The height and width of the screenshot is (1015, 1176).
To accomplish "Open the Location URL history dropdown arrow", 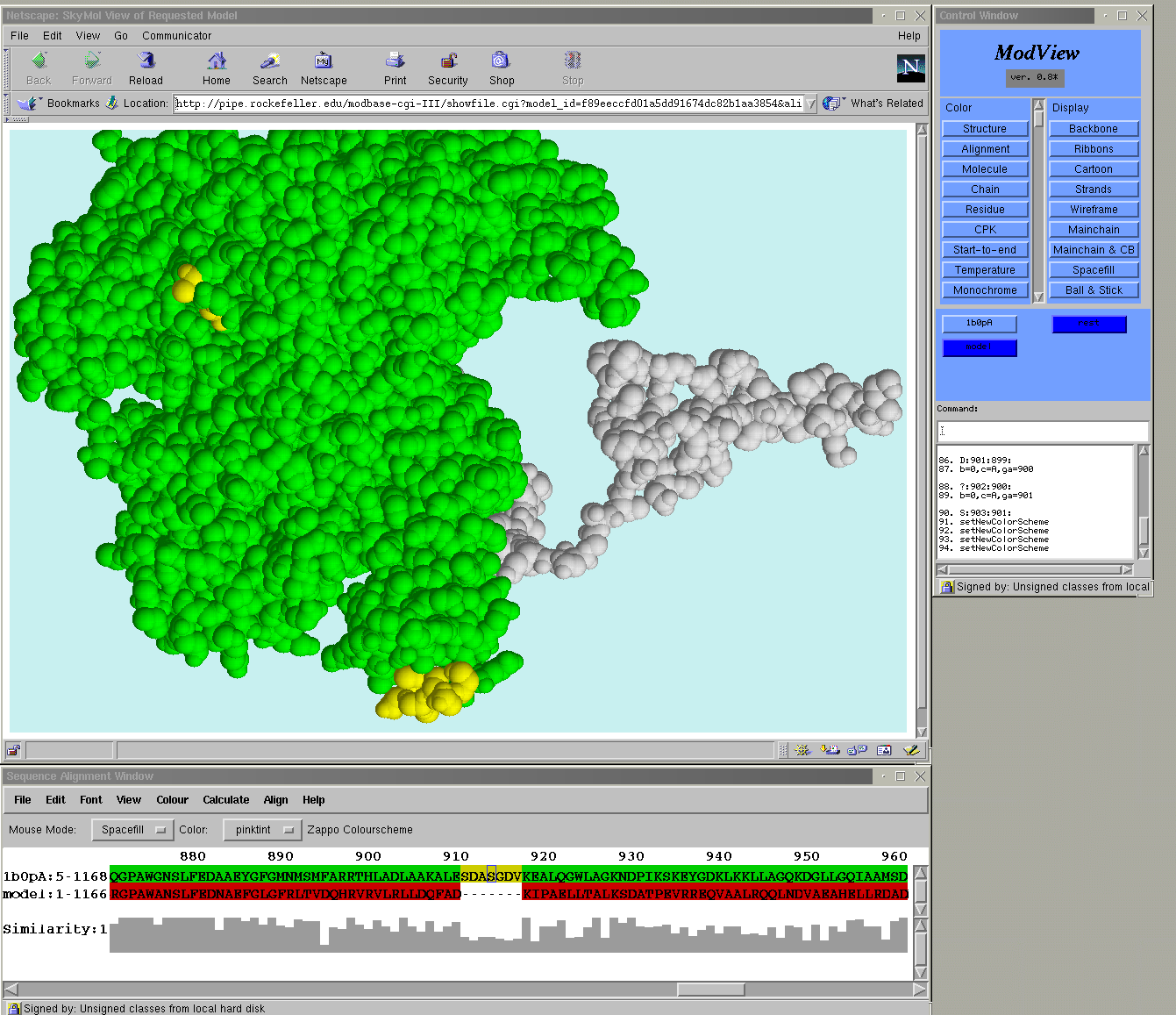I will [x=810, y=104].
